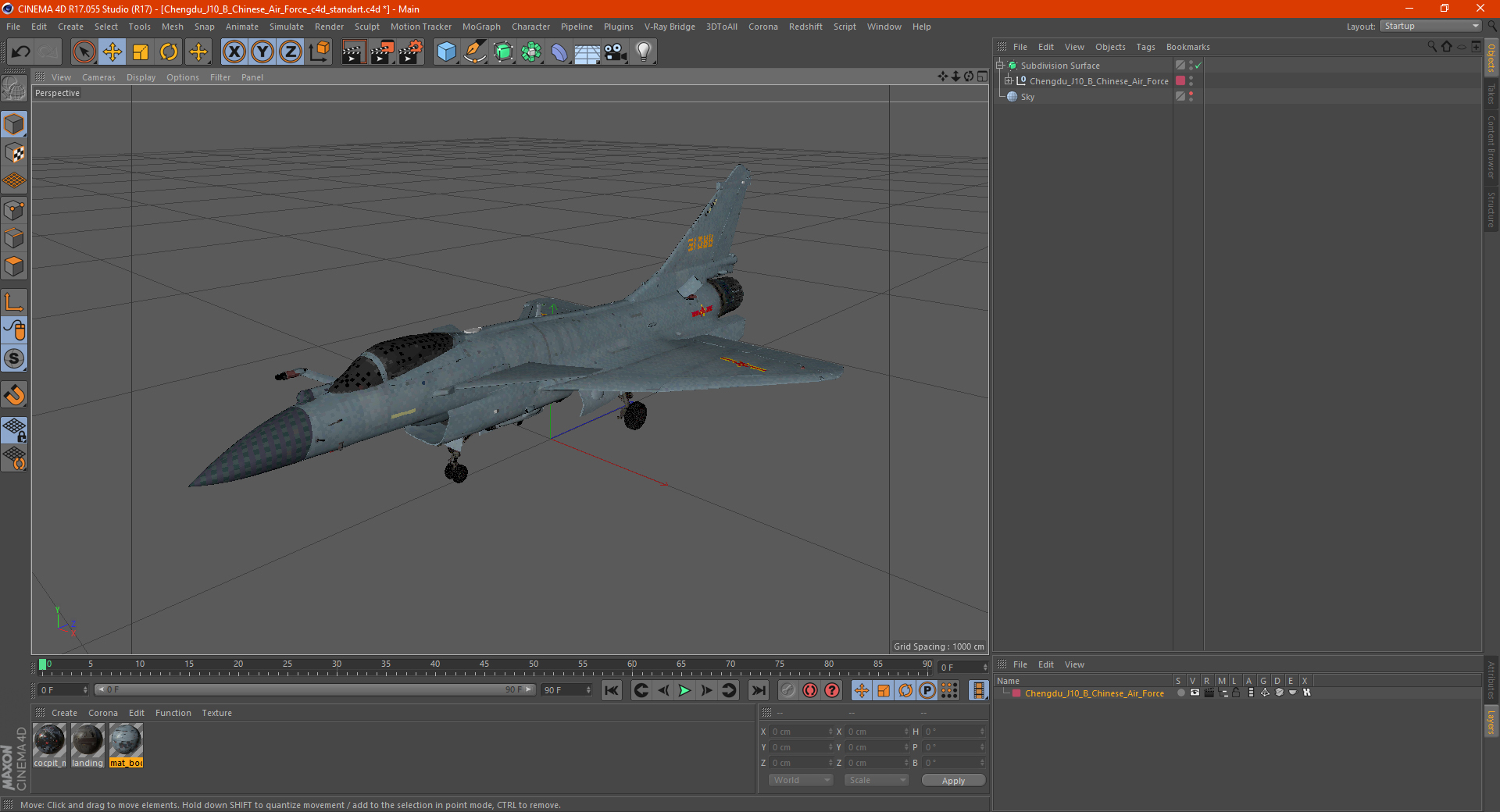
Task: Click the red layer swatch beside Chengdu object
Action: (1180, 81)
